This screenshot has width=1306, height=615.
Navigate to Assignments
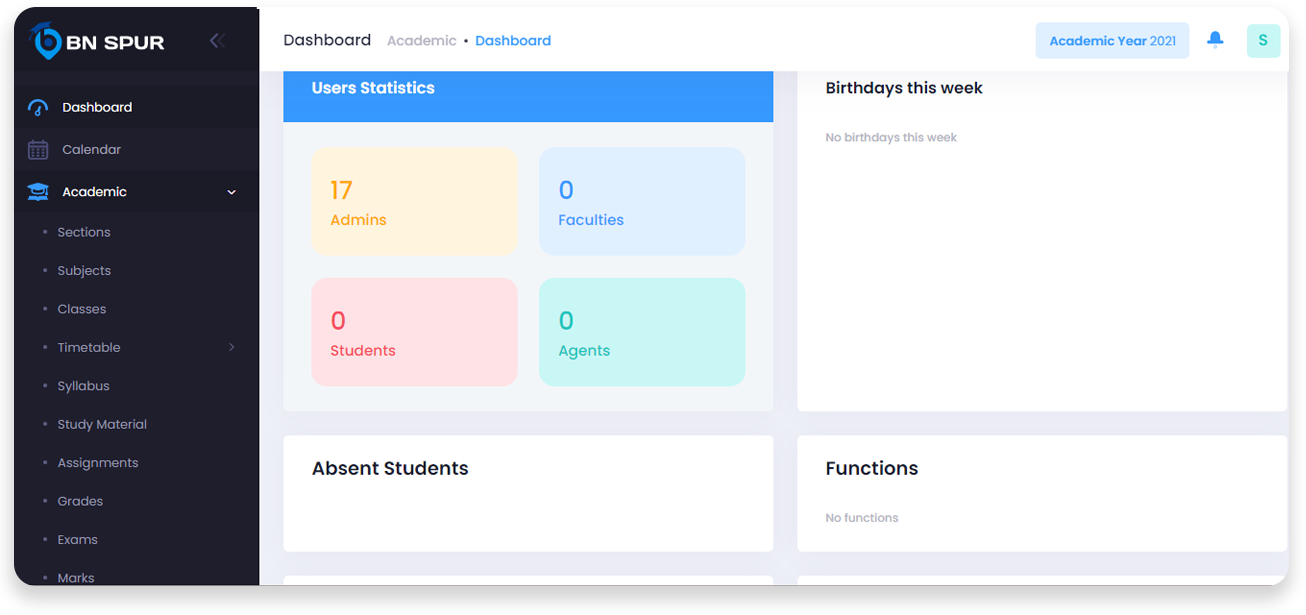pyautogui.click(x=98, y=463)
